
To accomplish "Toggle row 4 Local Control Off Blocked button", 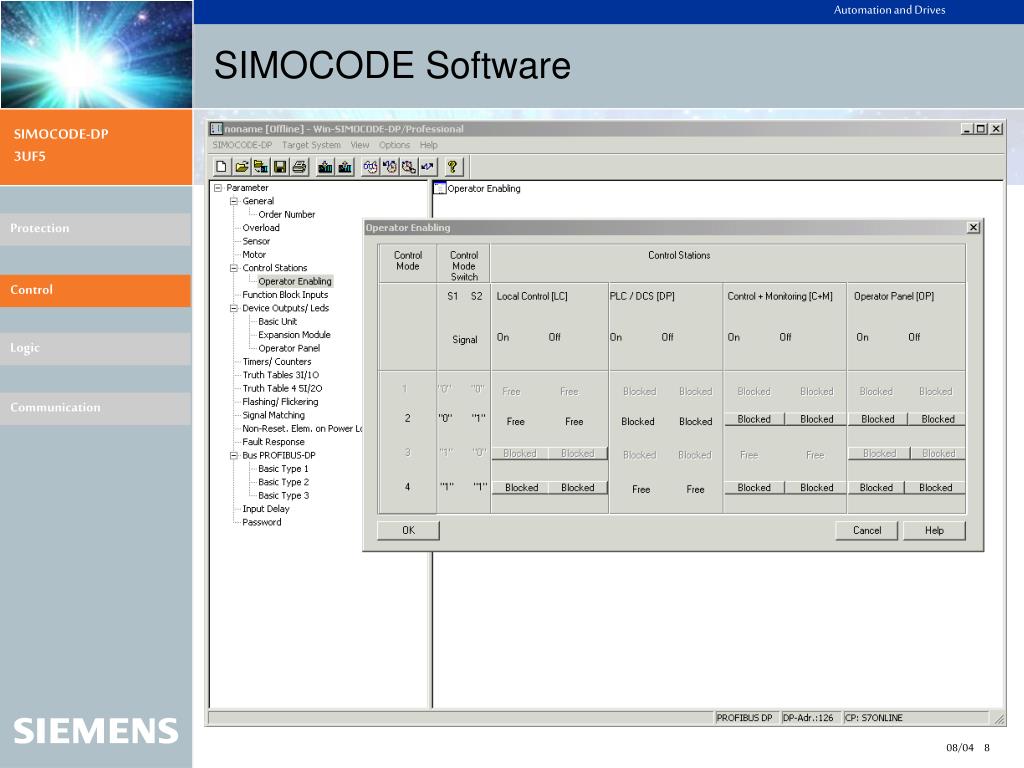I will pos(578,487).
